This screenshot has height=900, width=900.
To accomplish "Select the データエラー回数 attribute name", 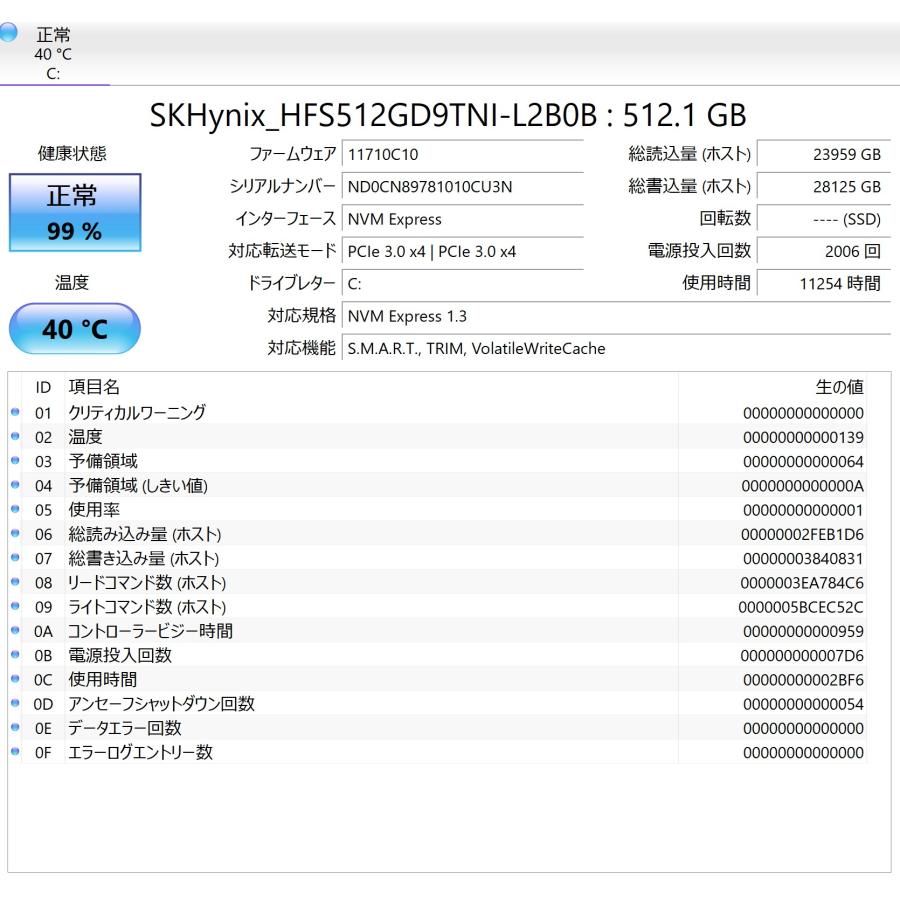I will (x=125, y=728).
